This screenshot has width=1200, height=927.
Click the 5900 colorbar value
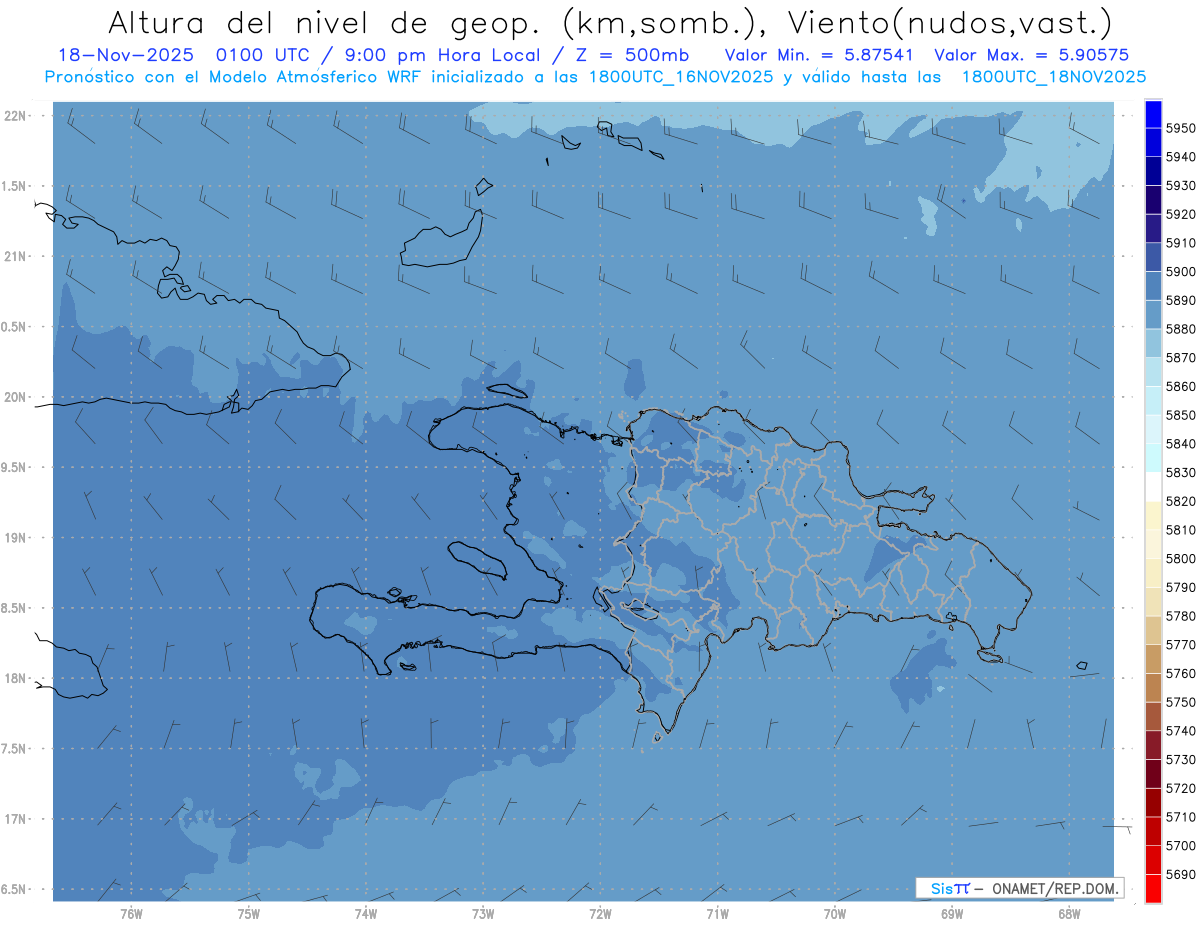(1181, 271)
